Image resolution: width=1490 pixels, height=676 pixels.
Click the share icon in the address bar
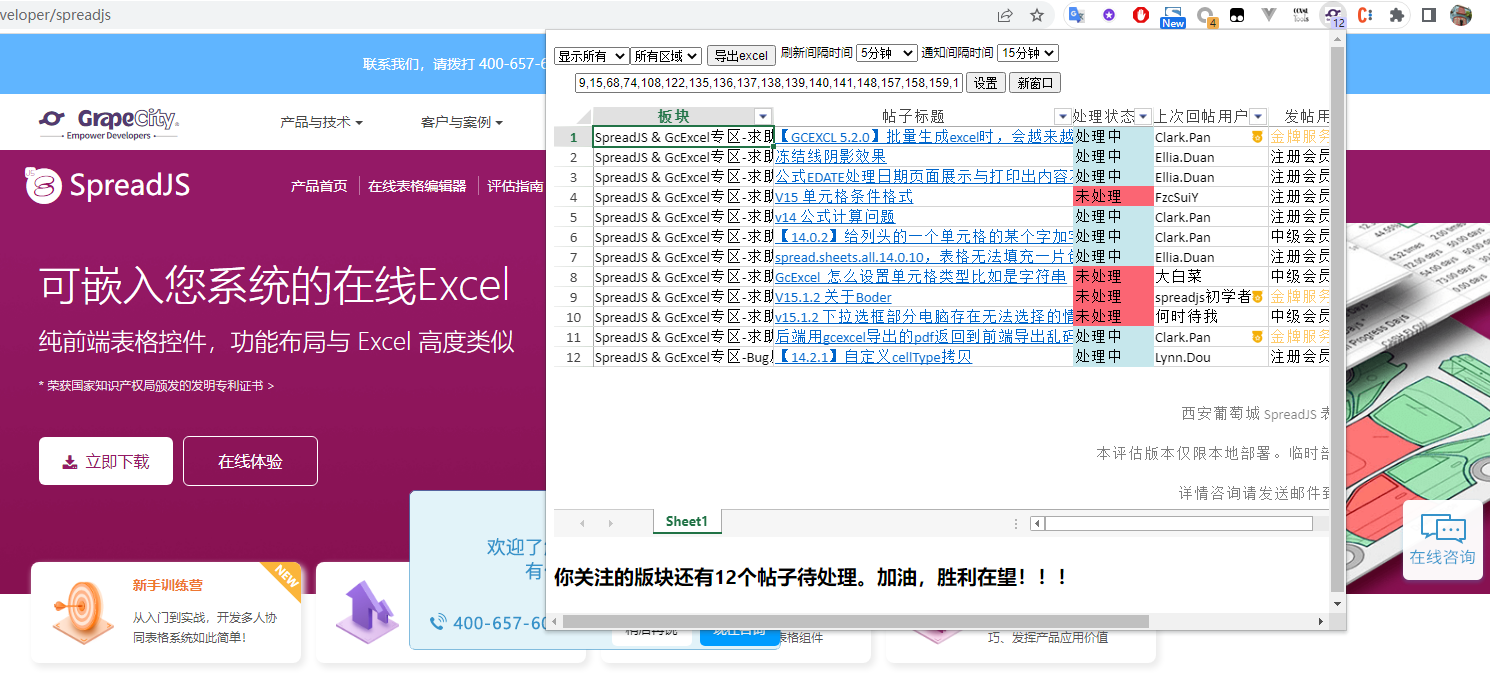click(x=1004, y=15)
